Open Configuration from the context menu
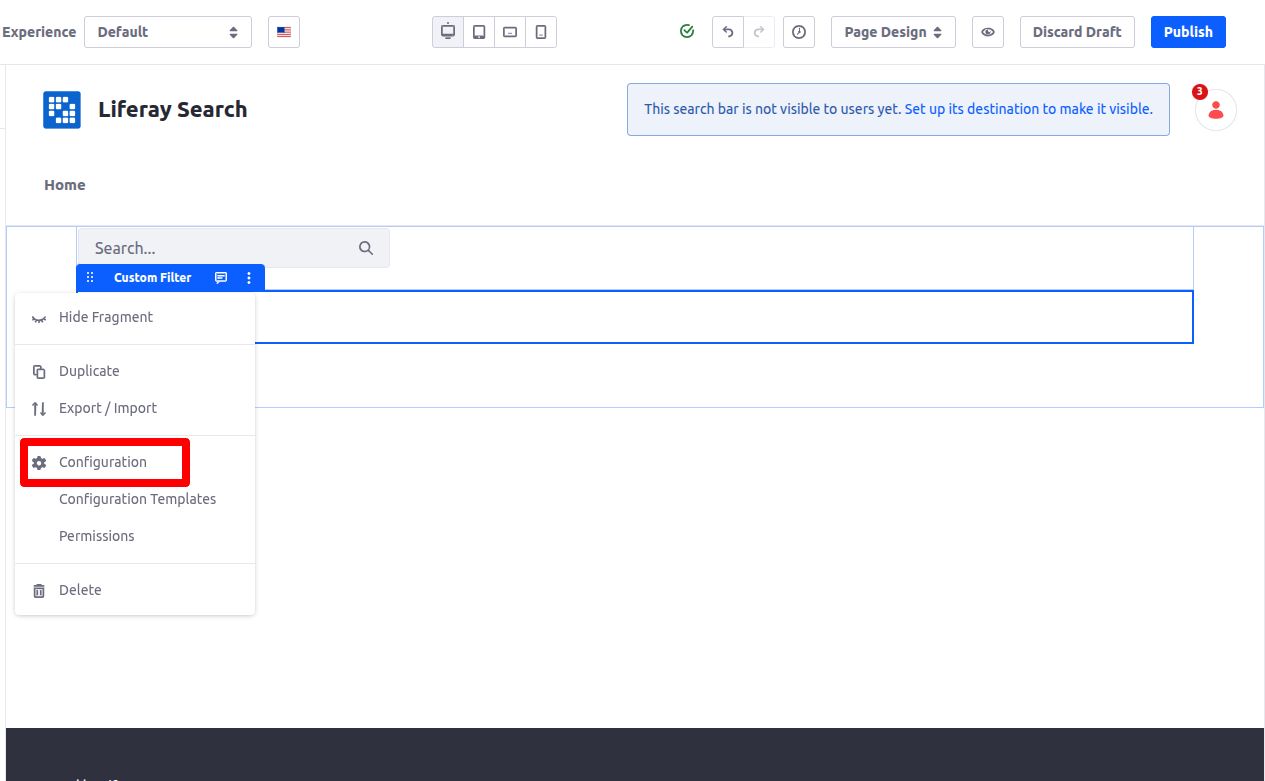Image resolution: width=1265 pixels, height=781 pixels. click(135, 462)
